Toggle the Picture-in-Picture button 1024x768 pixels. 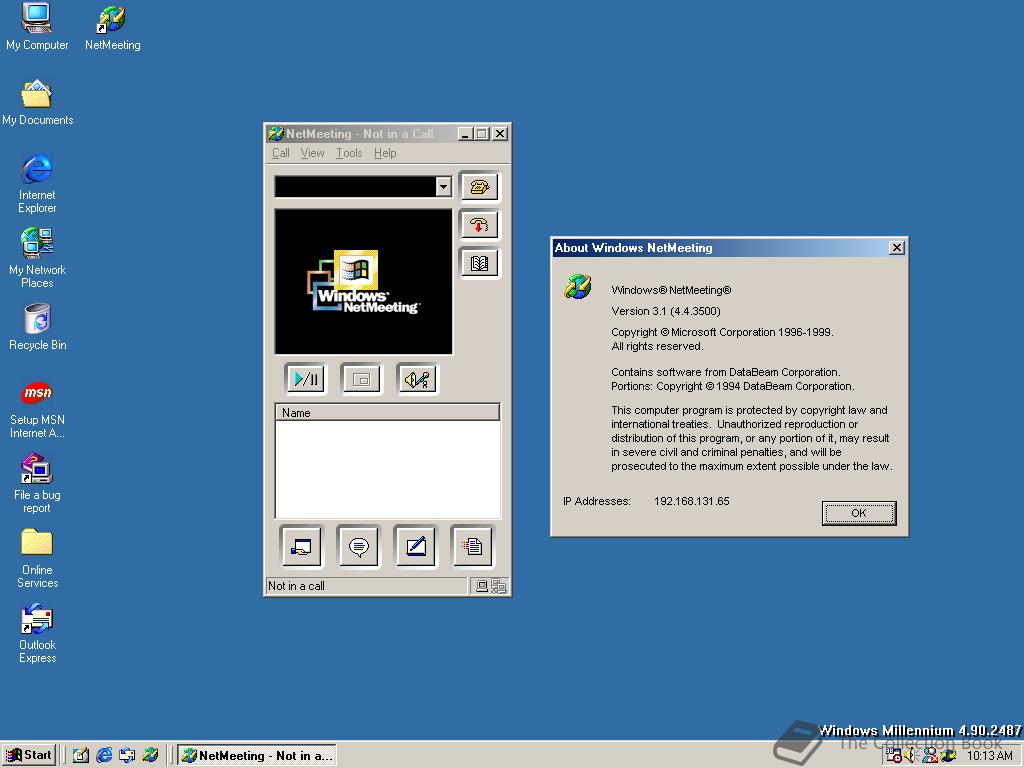(362, 379)
